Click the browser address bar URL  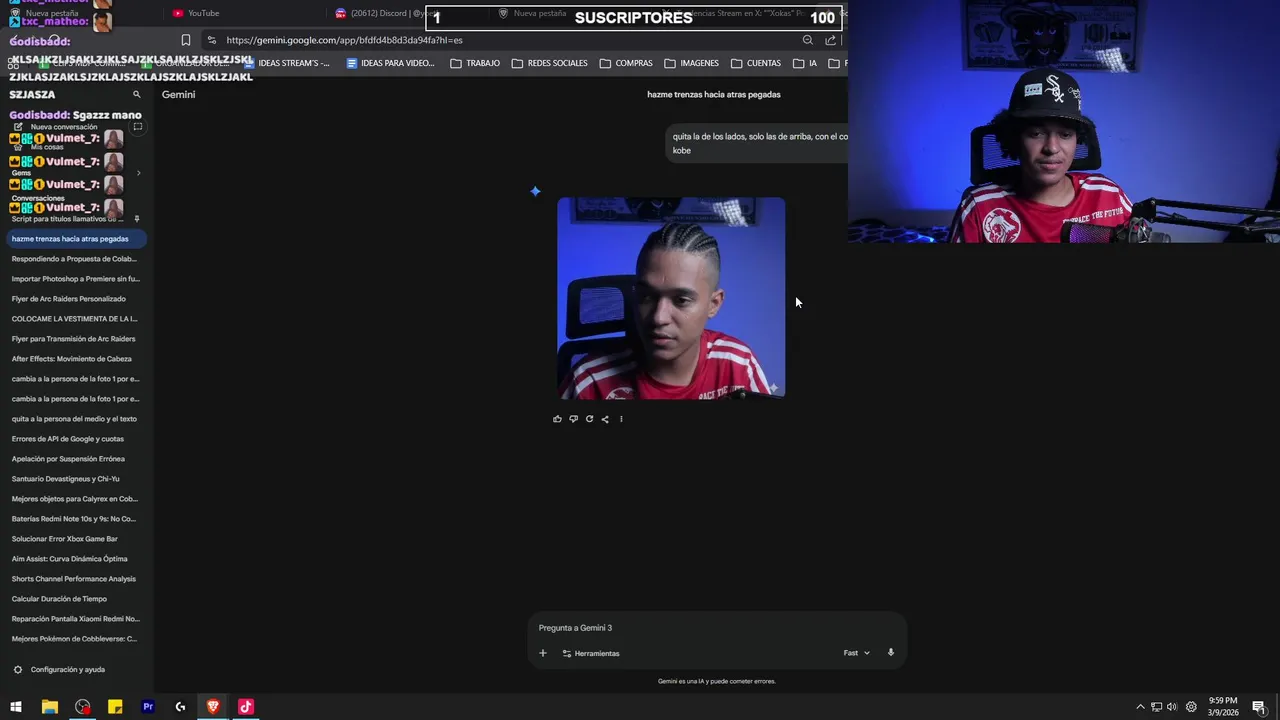coord(344,40)
